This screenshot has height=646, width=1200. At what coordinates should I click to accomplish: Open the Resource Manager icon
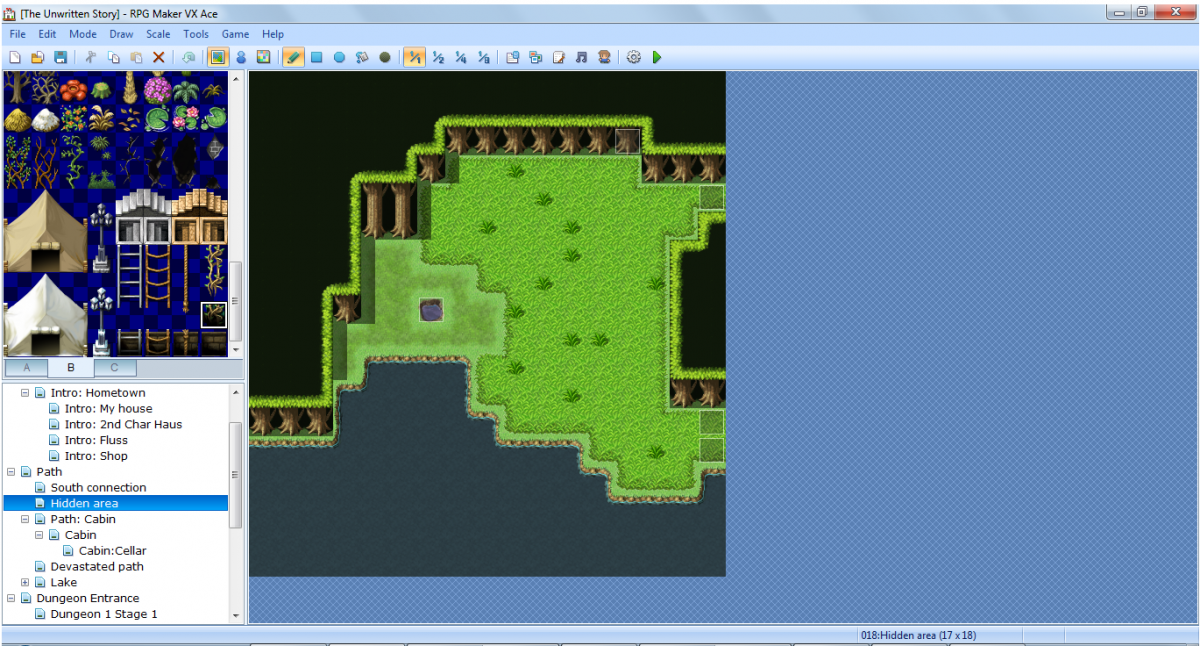pos(536,57)
